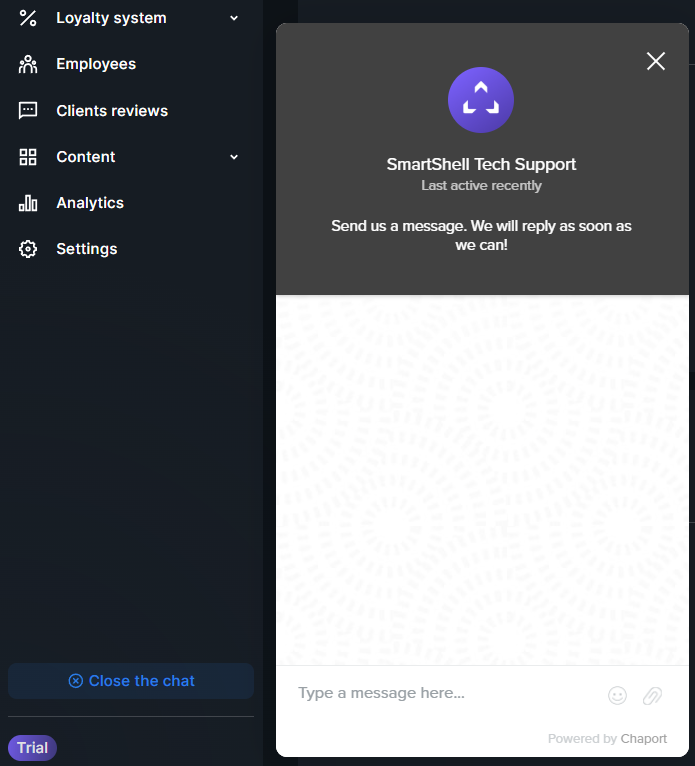Open Settings from the sidebar
Viewport: 695px width, 766px height.
click(87, 249)
